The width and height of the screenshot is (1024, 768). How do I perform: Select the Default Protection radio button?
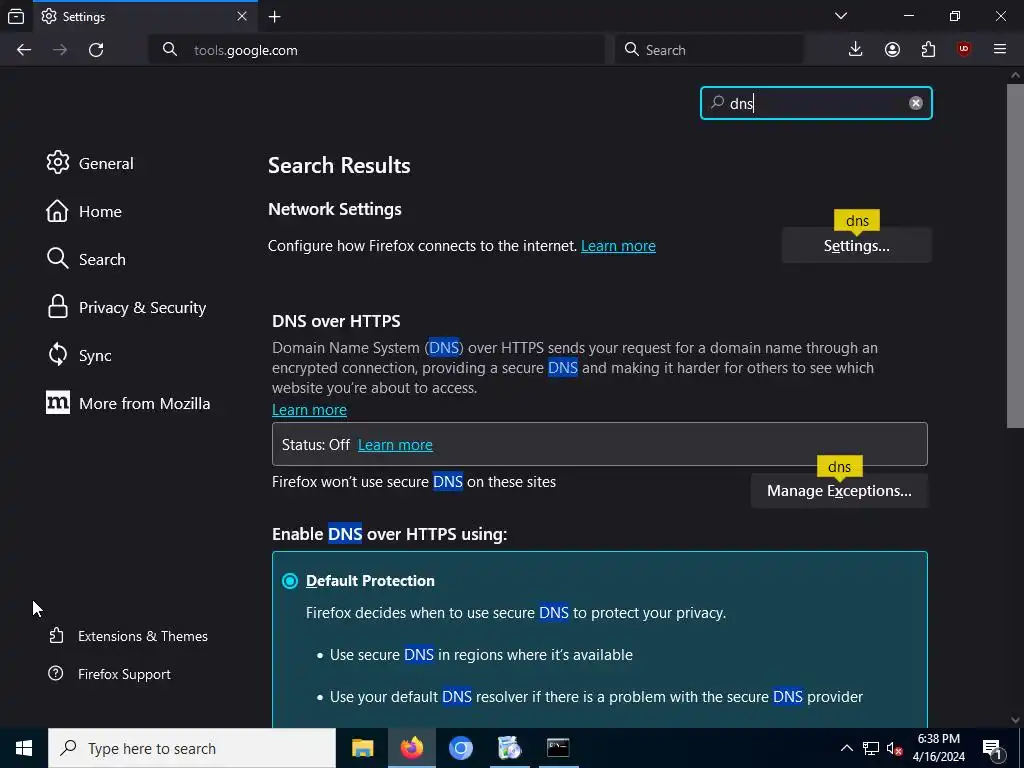pyautogui.click(x=290, y=581)
